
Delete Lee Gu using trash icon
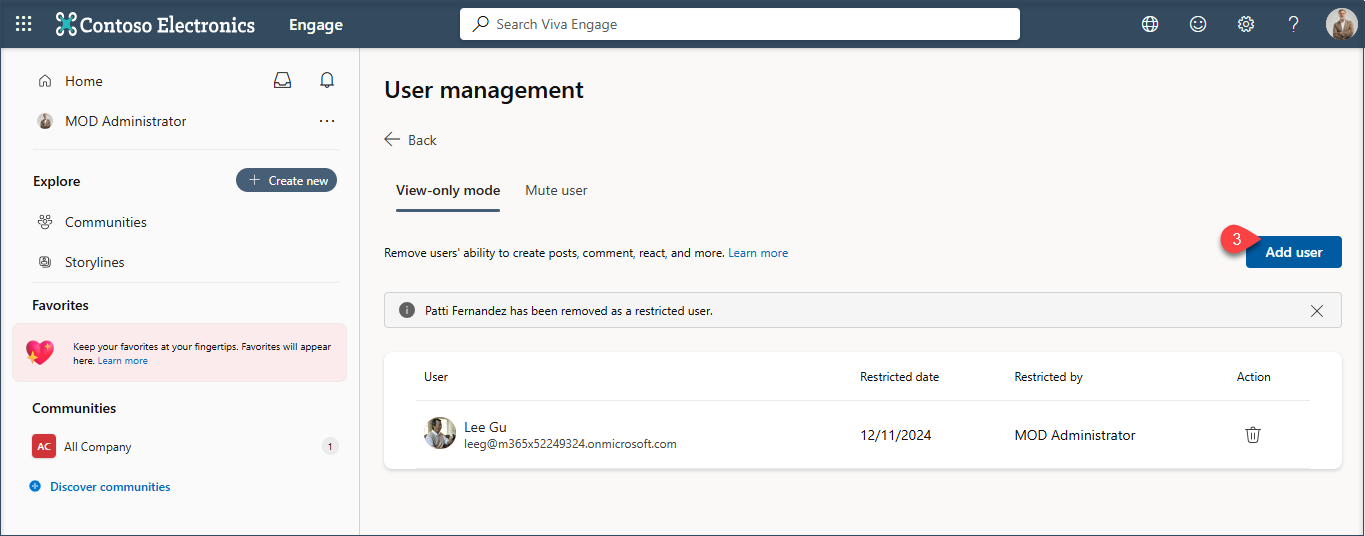click(1252, 435)
